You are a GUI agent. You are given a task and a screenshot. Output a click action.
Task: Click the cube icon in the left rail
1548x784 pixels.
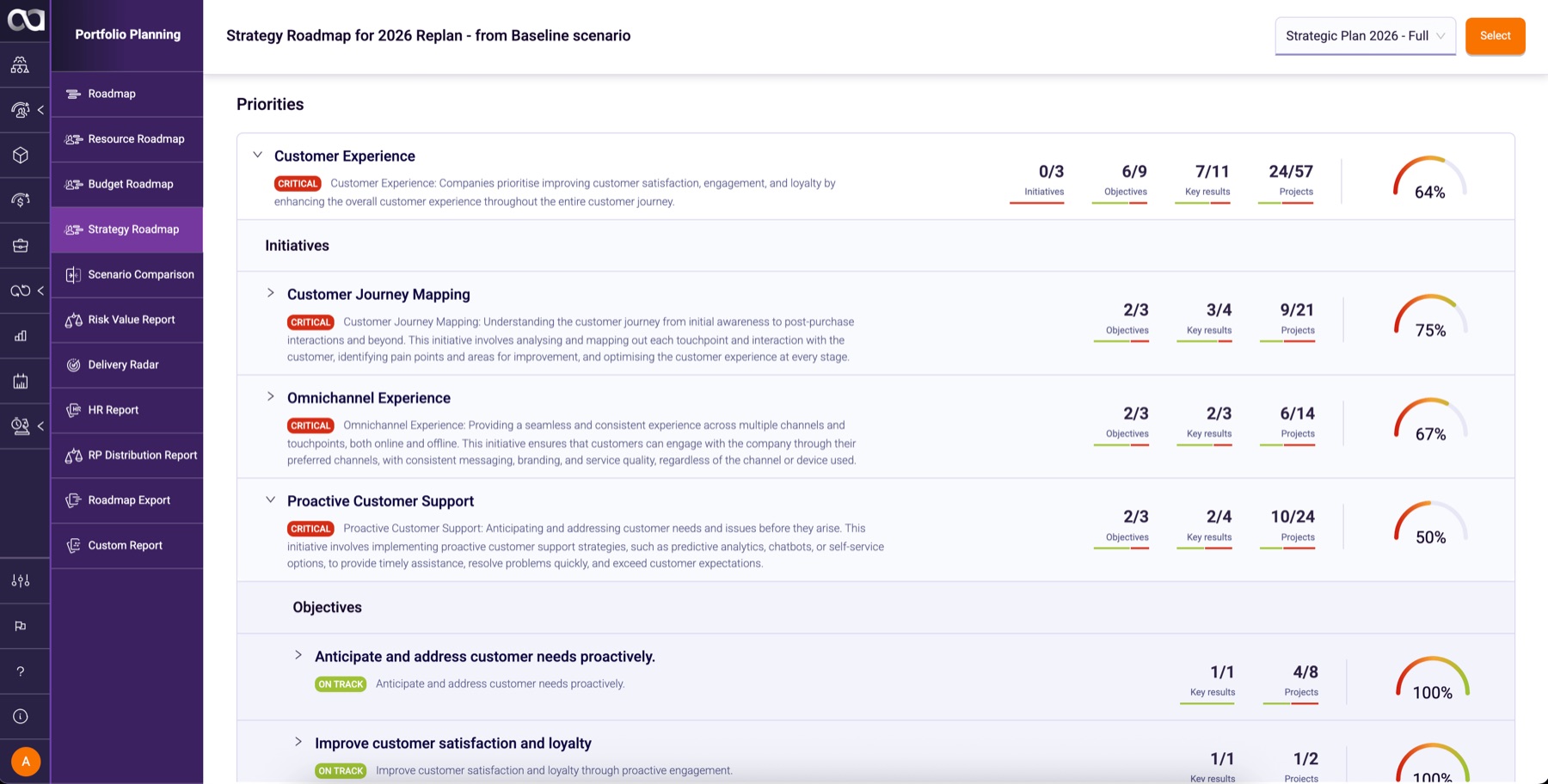point(20,155)
